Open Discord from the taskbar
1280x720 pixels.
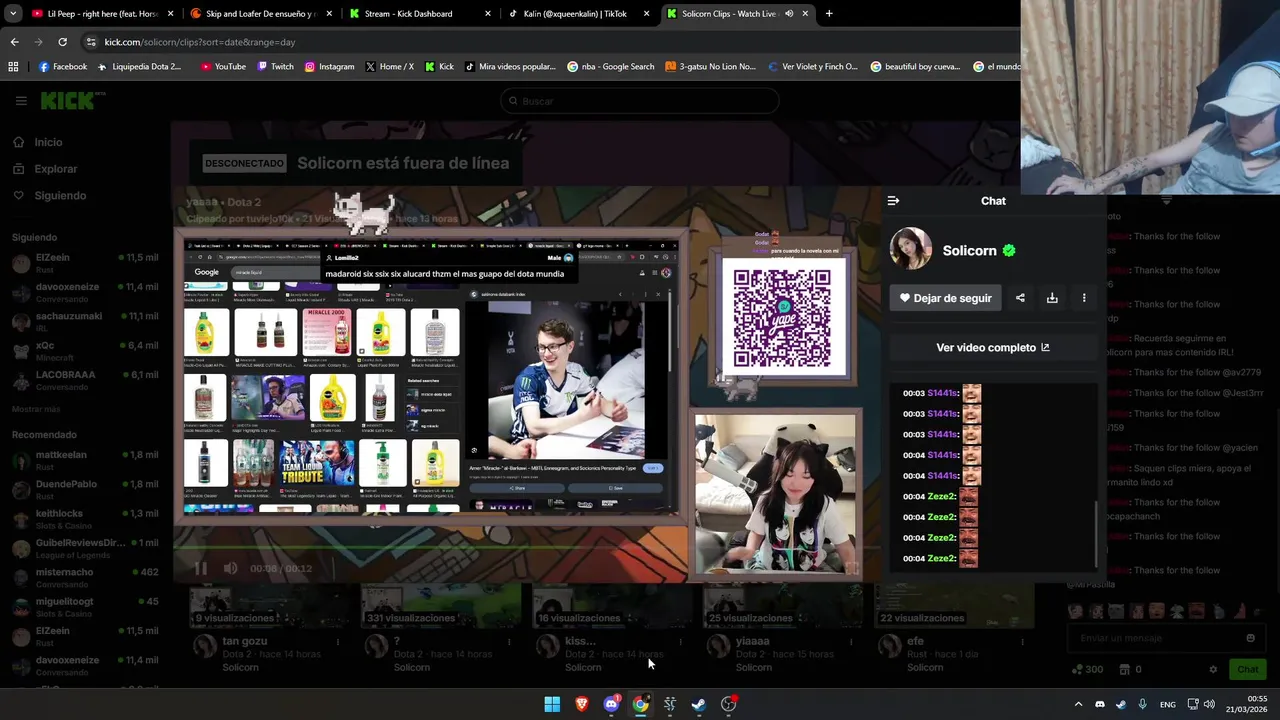pos(611,704)
